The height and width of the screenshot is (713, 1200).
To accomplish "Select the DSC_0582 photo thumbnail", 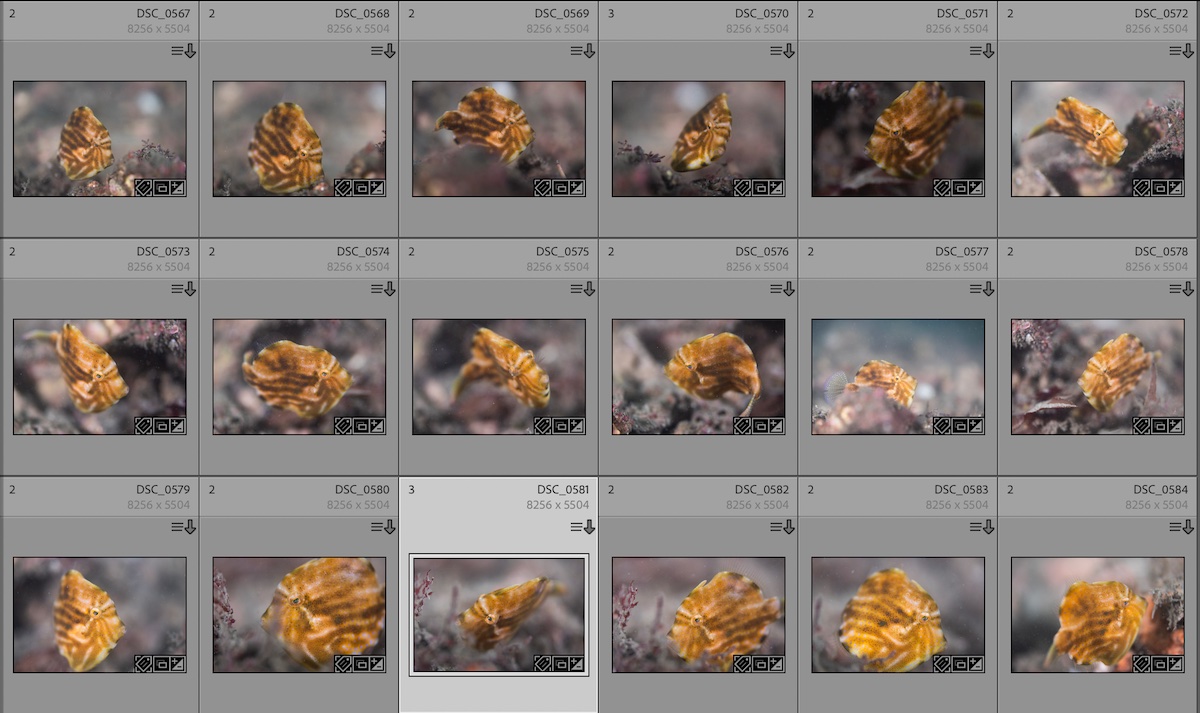I will point(698,612).
